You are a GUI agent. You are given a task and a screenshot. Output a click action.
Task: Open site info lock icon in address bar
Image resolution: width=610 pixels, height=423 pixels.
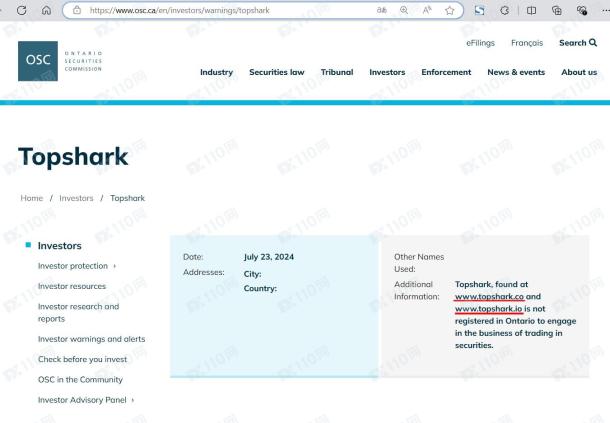click(x=77, y=10)
